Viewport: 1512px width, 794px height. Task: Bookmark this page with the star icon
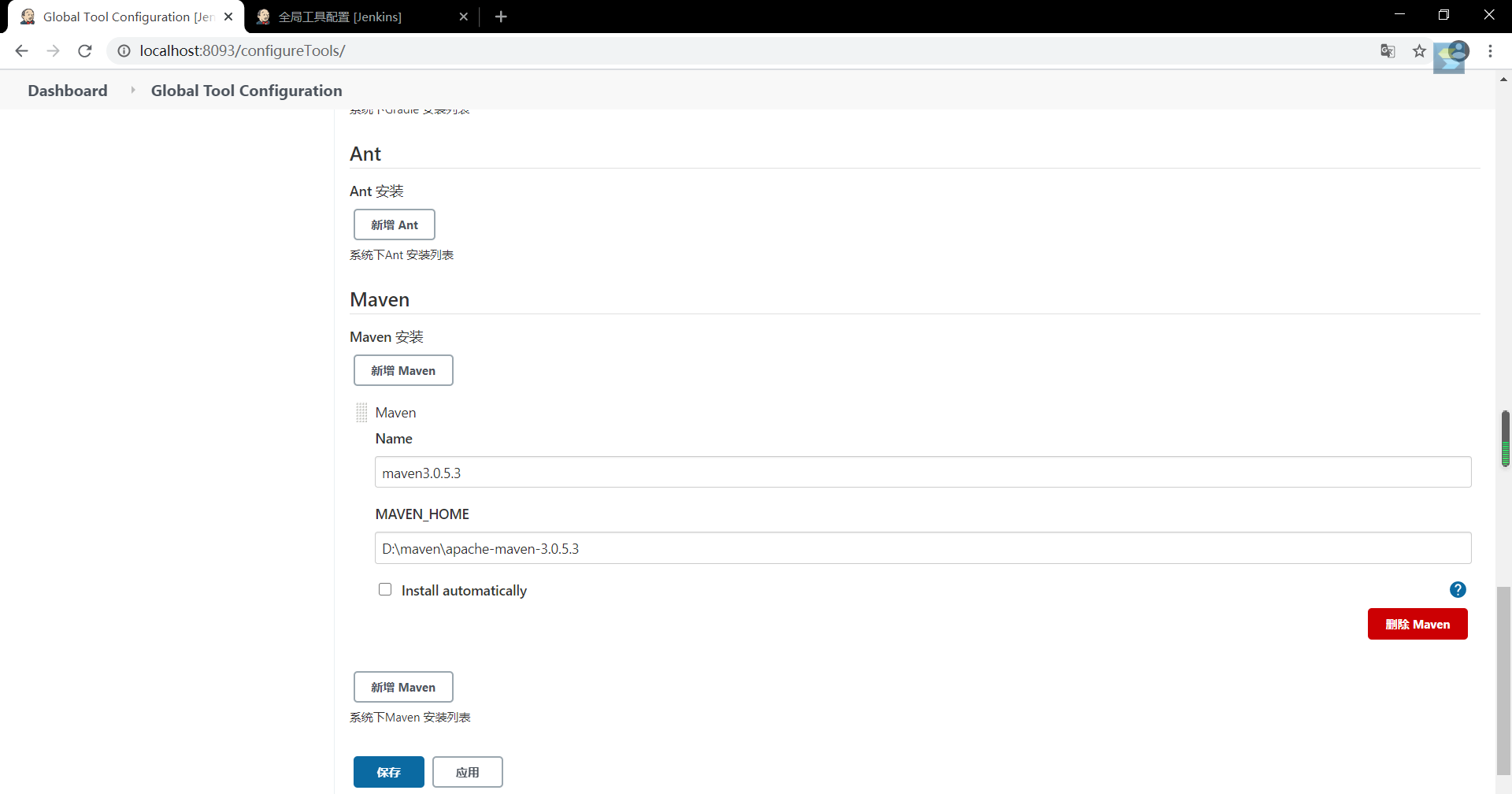pos(1419,50)
